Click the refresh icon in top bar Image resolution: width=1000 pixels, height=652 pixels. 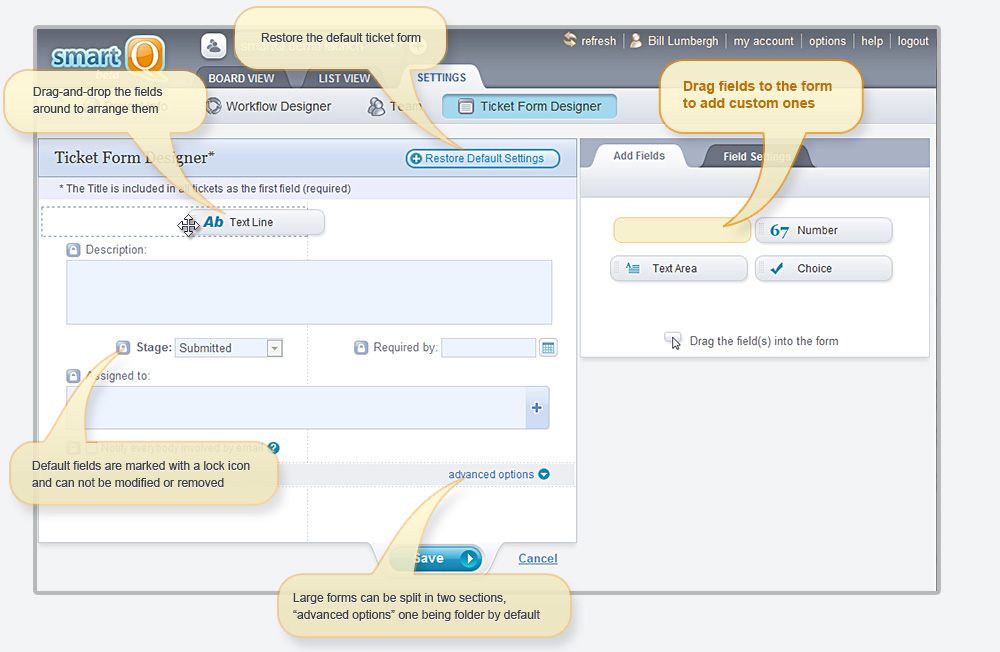point(570,41)
